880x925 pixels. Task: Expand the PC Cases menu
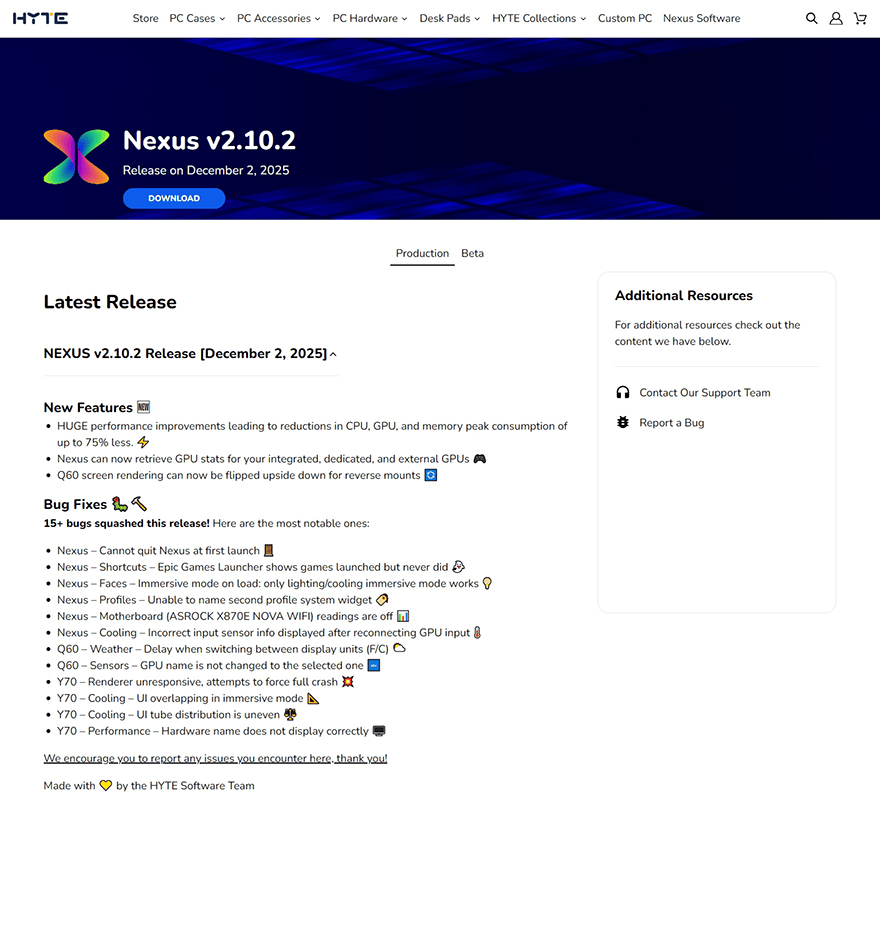pos(197,18)
